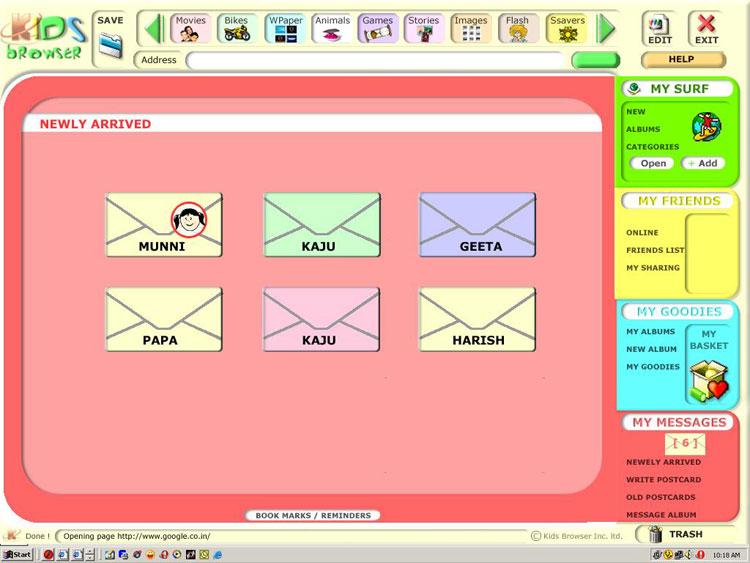The height and width of the screenshot is (563, 750).
Task: Show next categories with right green arrow
Action: pos(606,29)
